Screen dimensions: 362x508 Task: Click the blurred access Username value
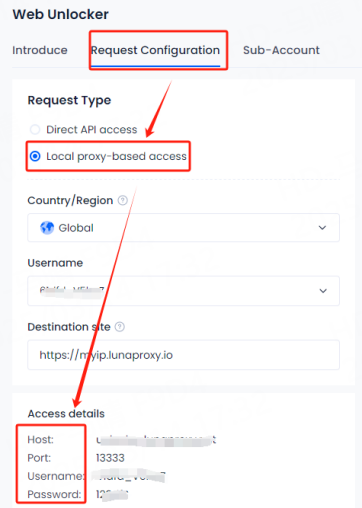coord(129,476)
